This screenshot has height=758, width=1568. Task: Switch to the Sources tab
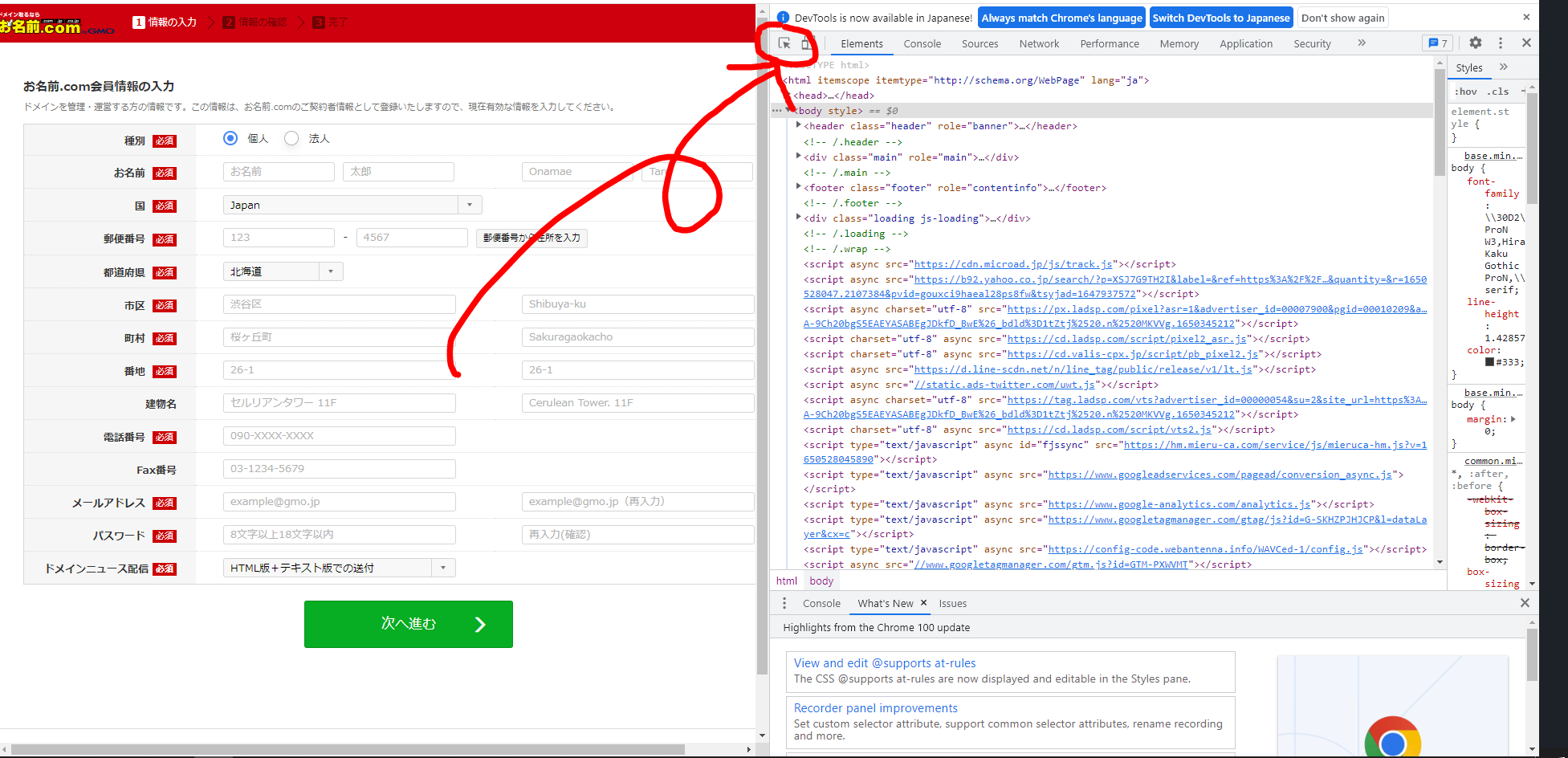pyautogui.click(x=979, y=43)
